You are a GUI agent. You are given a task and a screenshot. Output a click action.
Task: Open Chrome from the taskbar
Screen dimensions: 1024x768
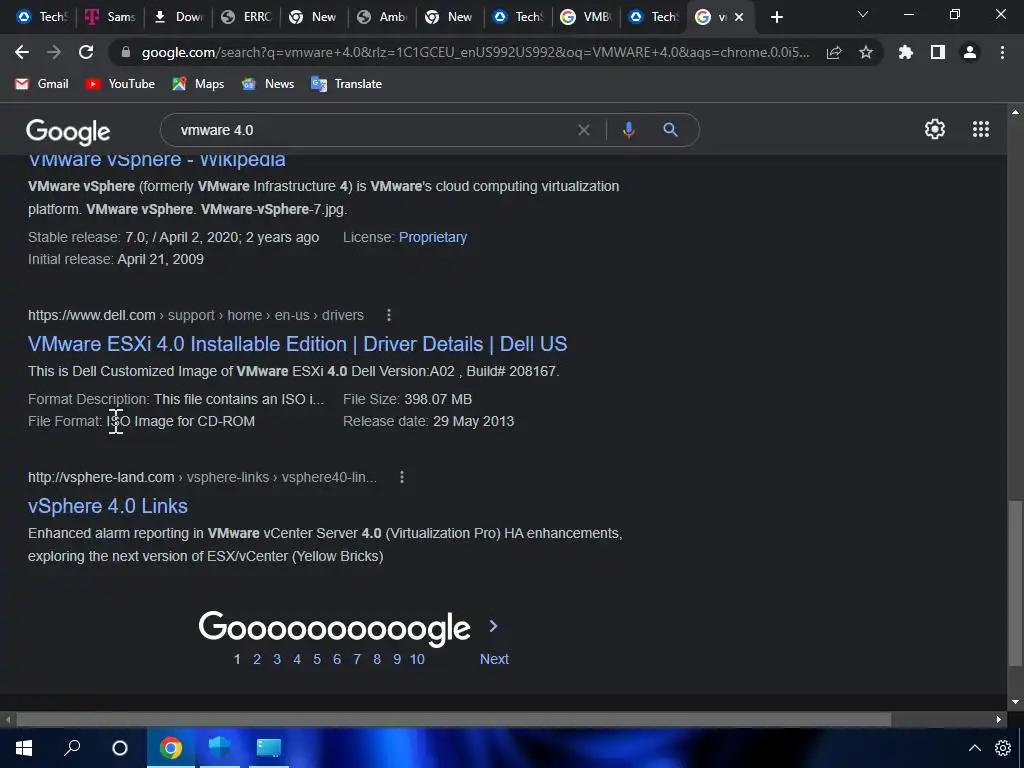(x=170, y=748)
